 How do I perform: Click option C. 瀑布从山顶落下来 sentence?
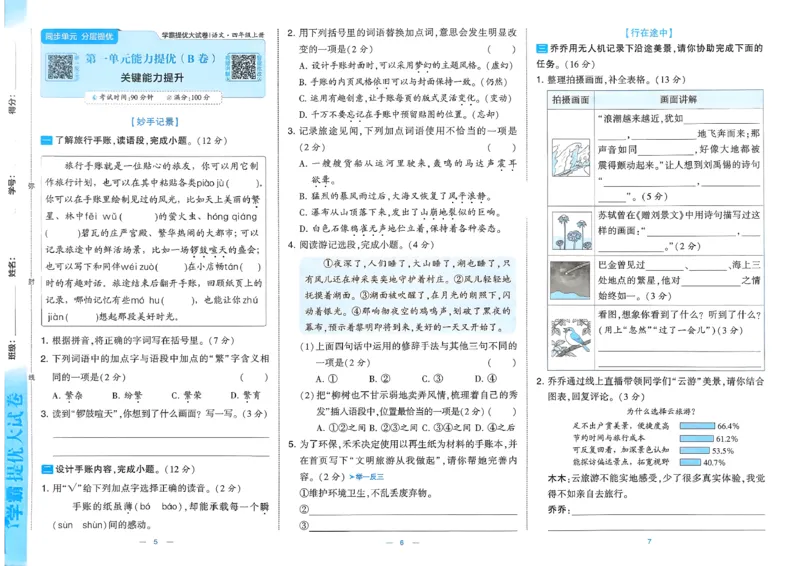point(401,212)
